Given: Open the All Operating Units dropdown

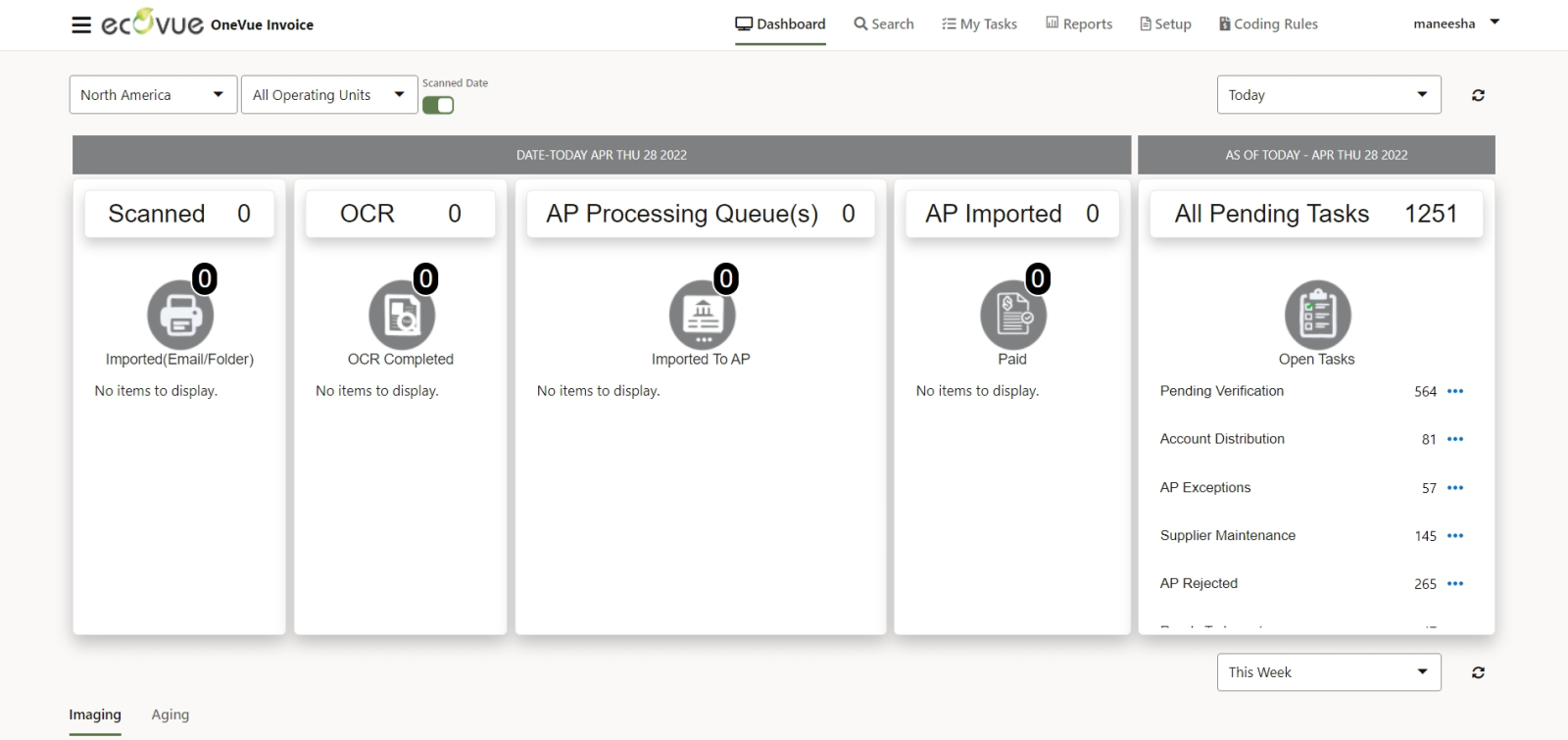Looking at the screenshot, I should tap(329, 95).
